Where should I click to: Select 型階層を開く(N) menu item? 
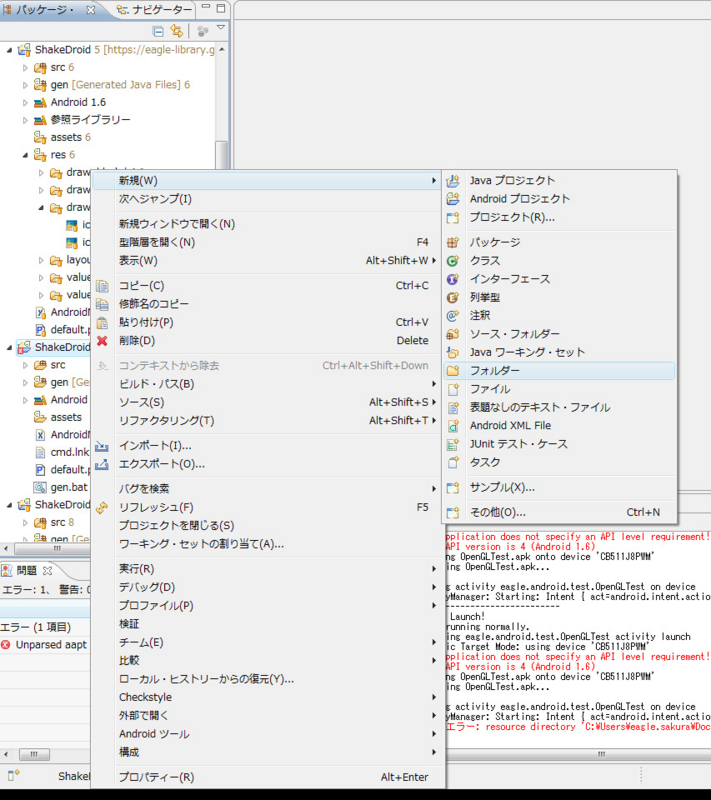[x=266, y=242]
